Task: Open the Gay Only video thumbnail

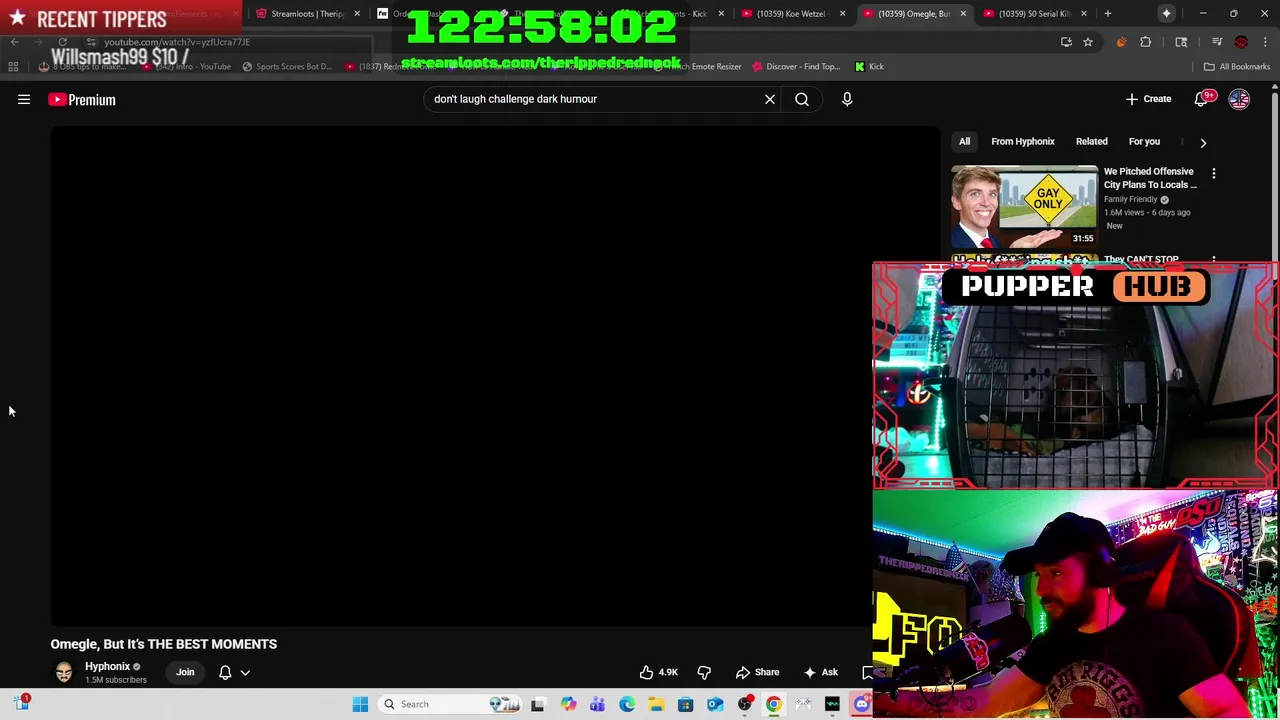Action: [x=1024, y=206]
